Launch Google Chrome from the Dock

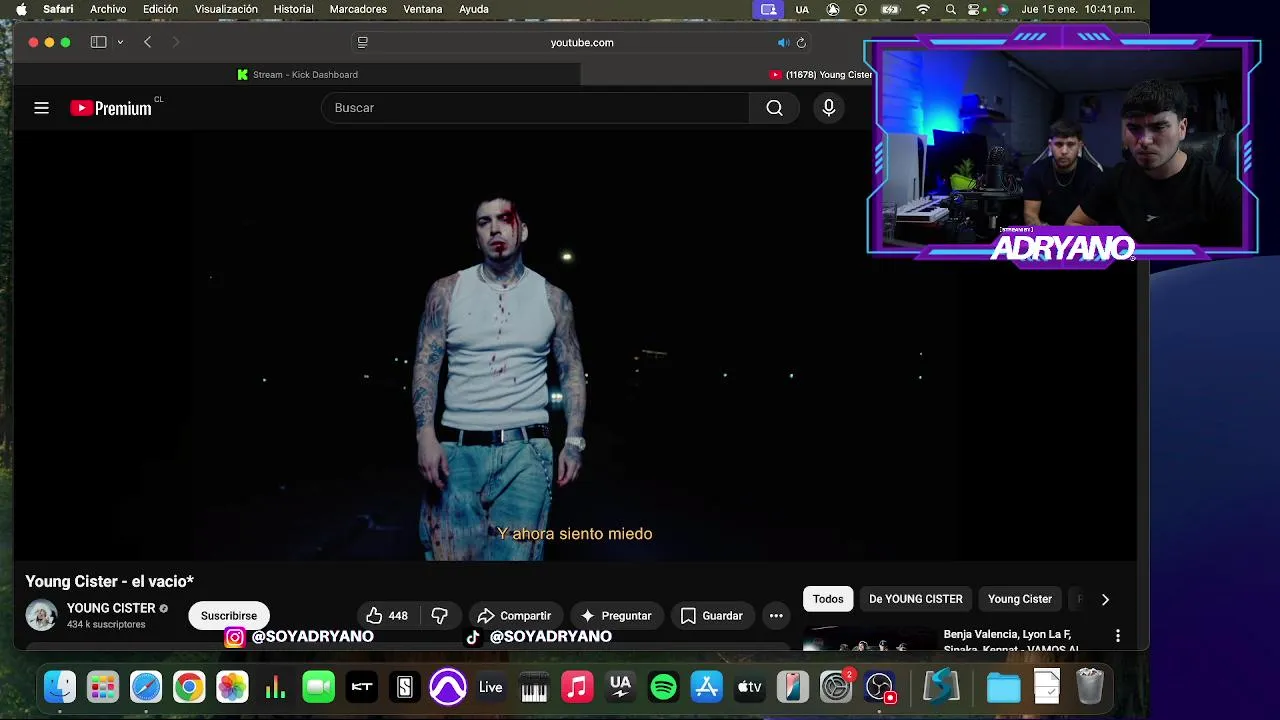coord(189,687)
